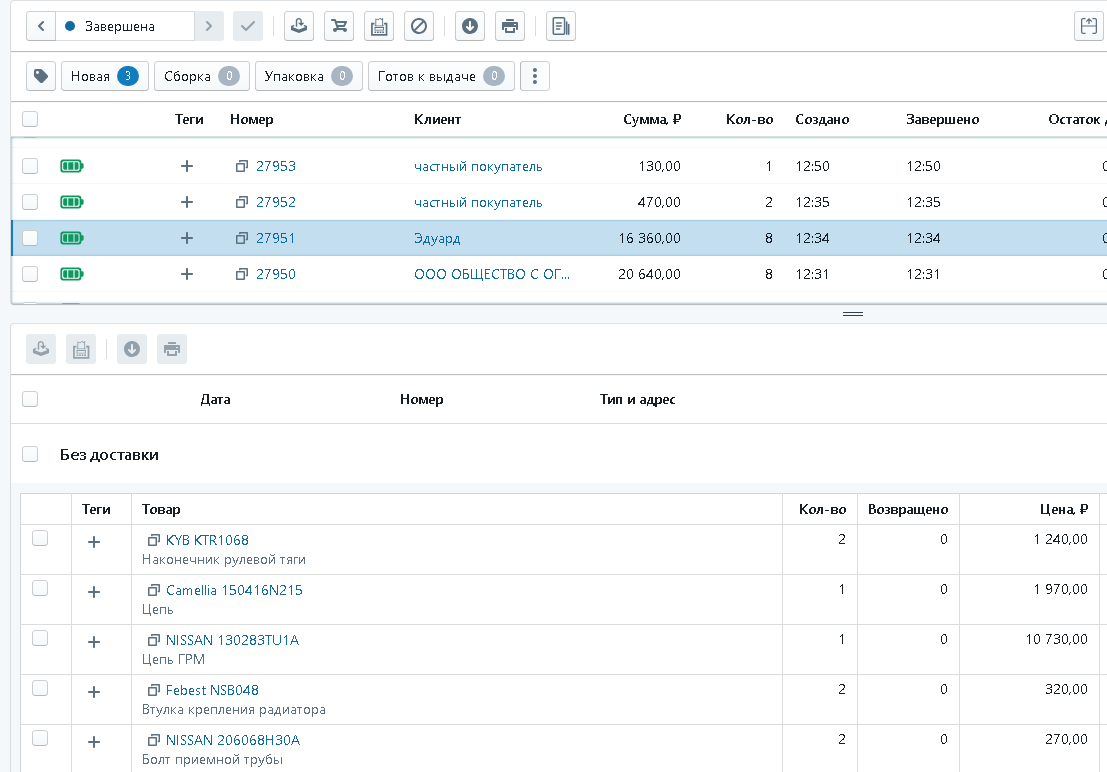Switch to the 'Новая' status tab

coord(104,76)
